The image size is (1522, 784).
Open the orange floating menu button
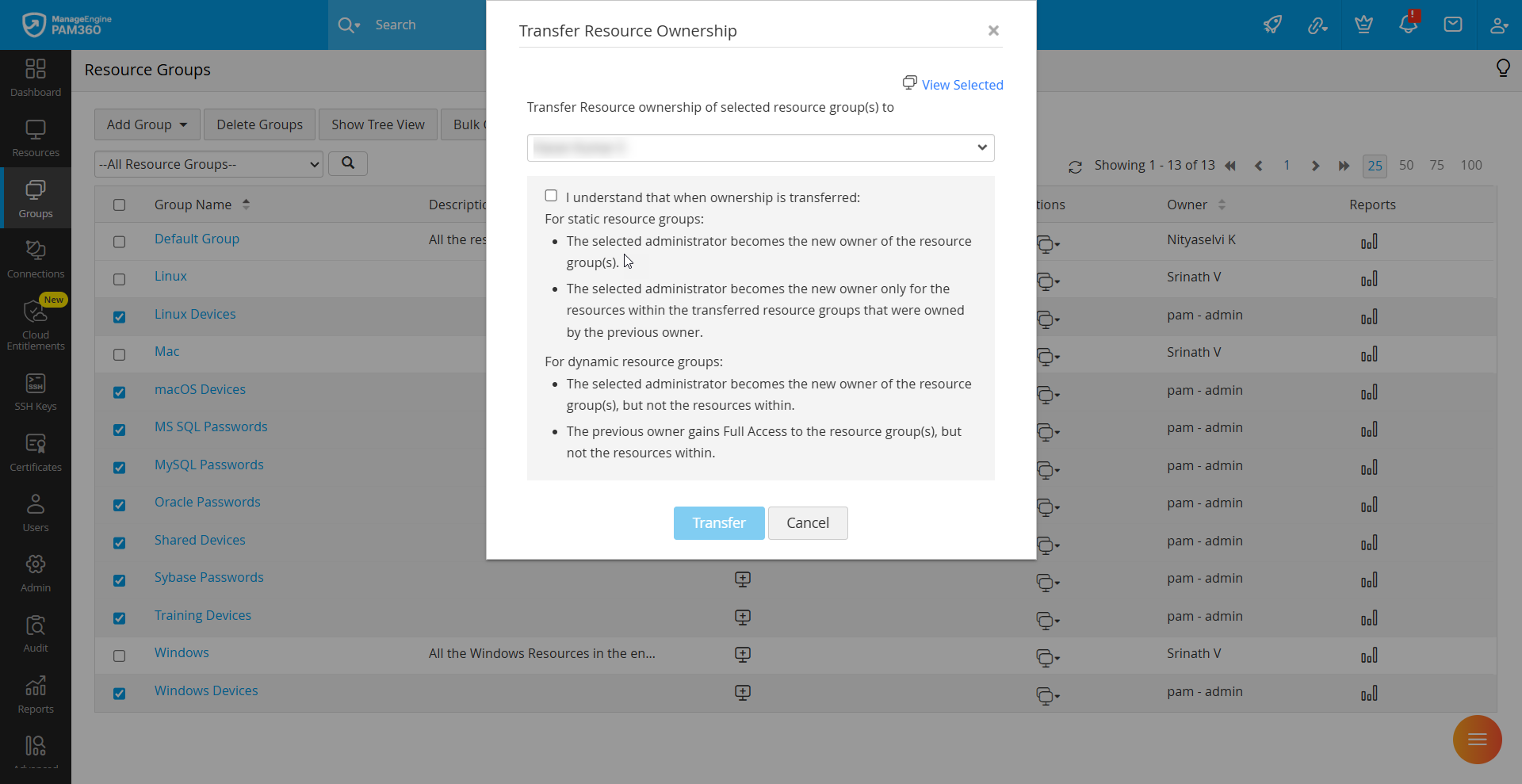1477,740
